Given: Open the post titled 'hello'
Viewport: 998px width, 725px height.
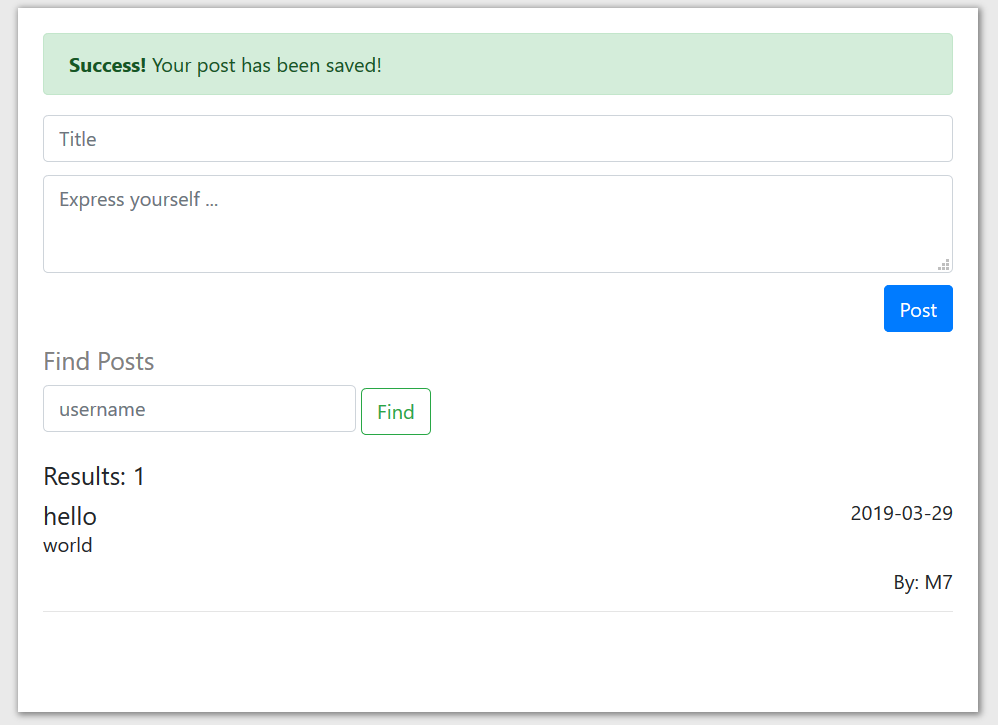Looking at the screenshot, I should tap(70, 517).
